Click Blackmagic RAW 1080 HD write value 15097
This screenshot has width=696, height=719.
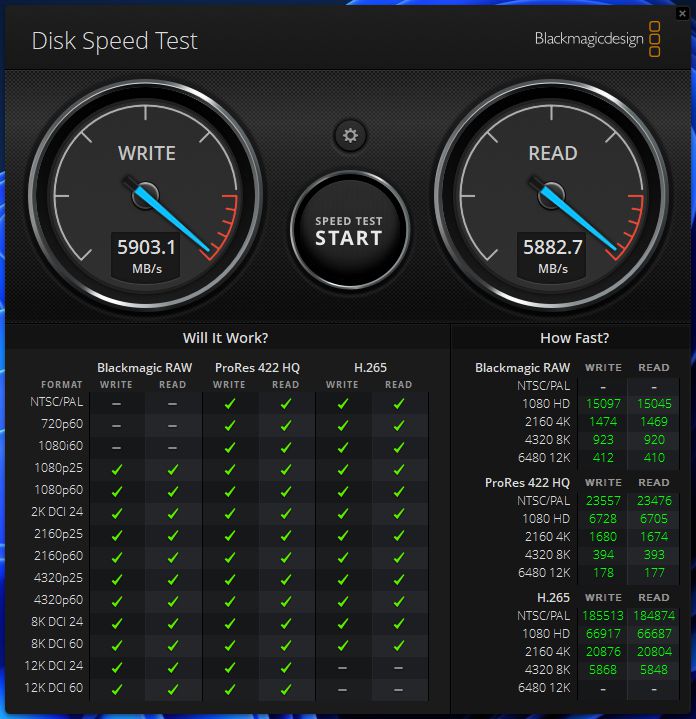603,404
